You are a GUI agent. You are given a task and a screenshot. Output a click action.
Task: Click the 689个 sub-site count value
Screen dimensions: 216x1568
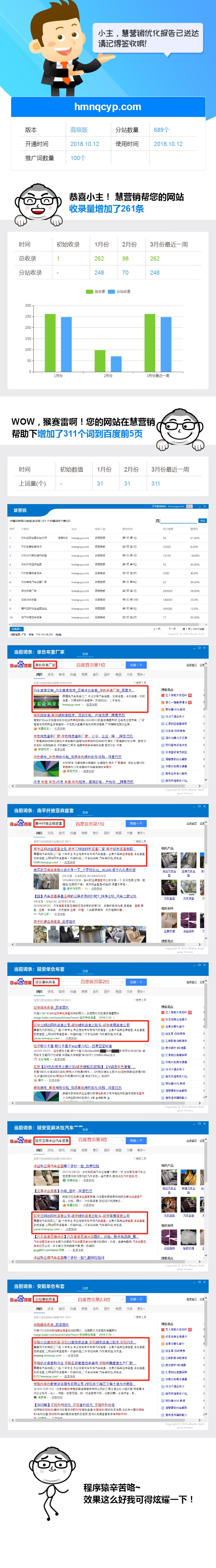pos(161,130)
